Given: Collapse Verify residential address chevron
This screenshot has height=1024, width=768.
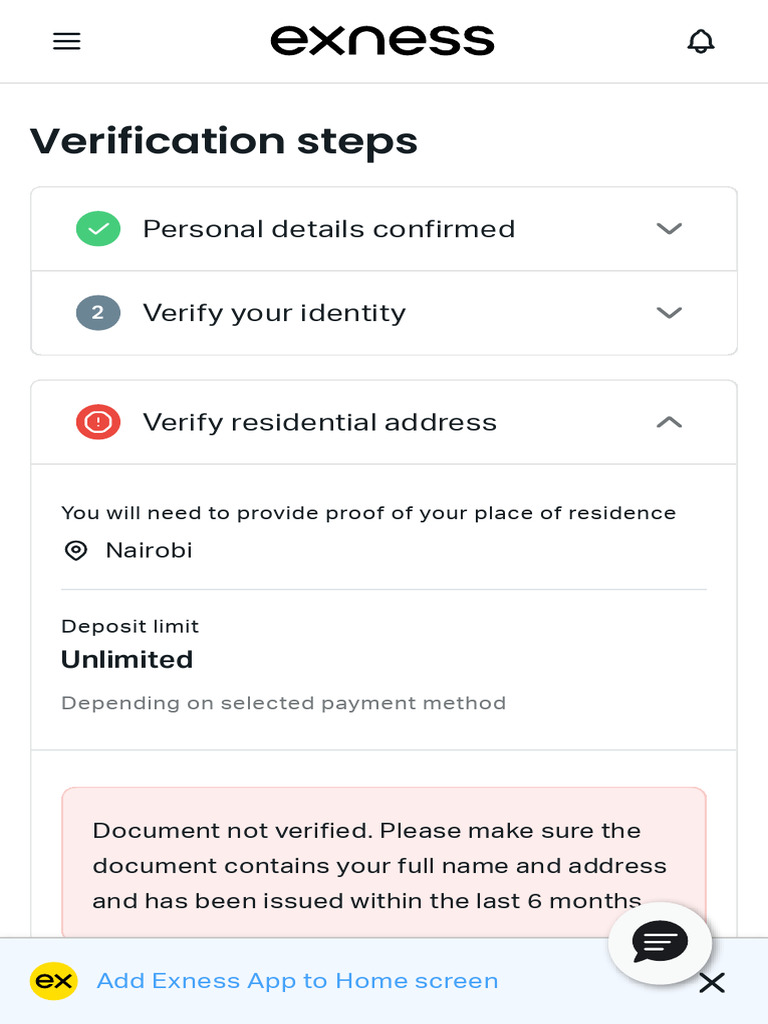Looking at the screenshot, I should (669, 422).
